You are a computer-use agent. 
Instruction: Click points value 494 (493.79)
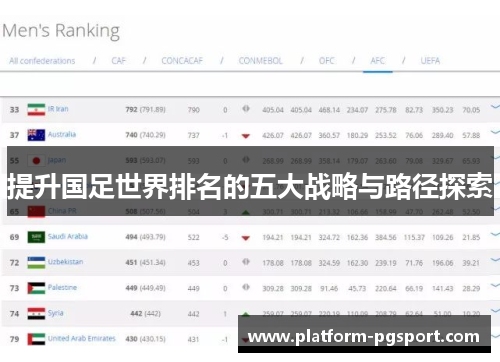(145, 237)
